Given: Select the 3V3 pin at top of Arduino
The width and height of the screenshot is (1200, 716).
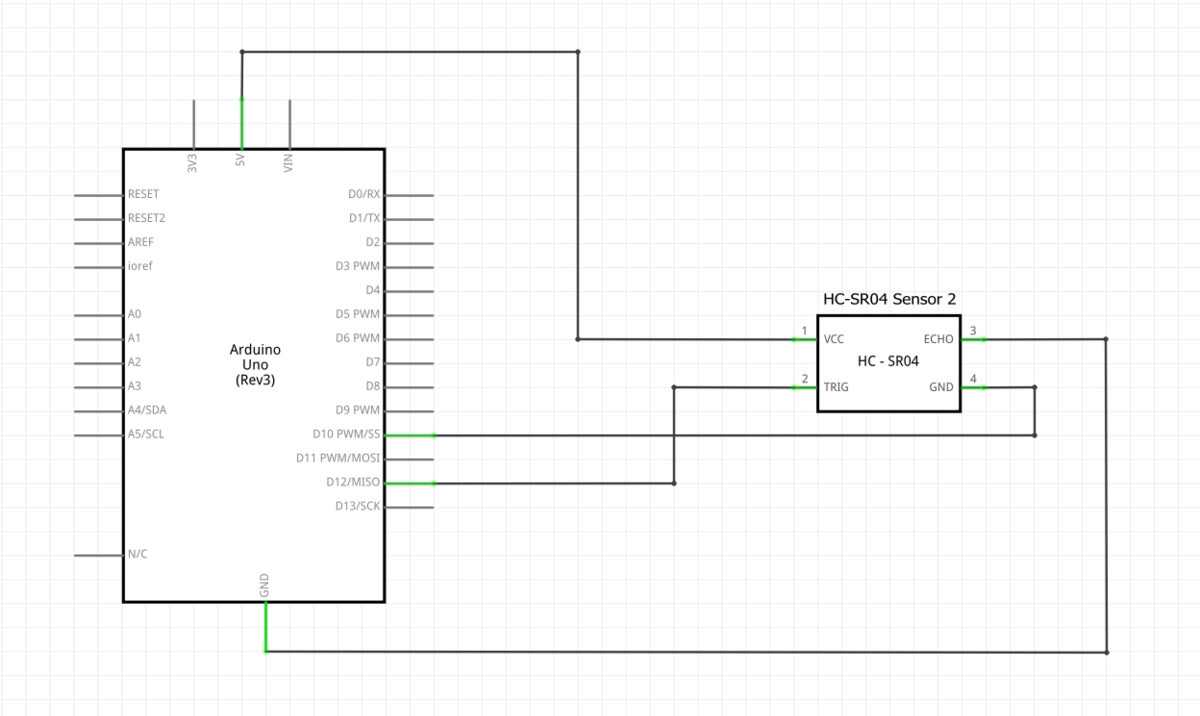Looking at the screenshot, I should click(193, 124).
